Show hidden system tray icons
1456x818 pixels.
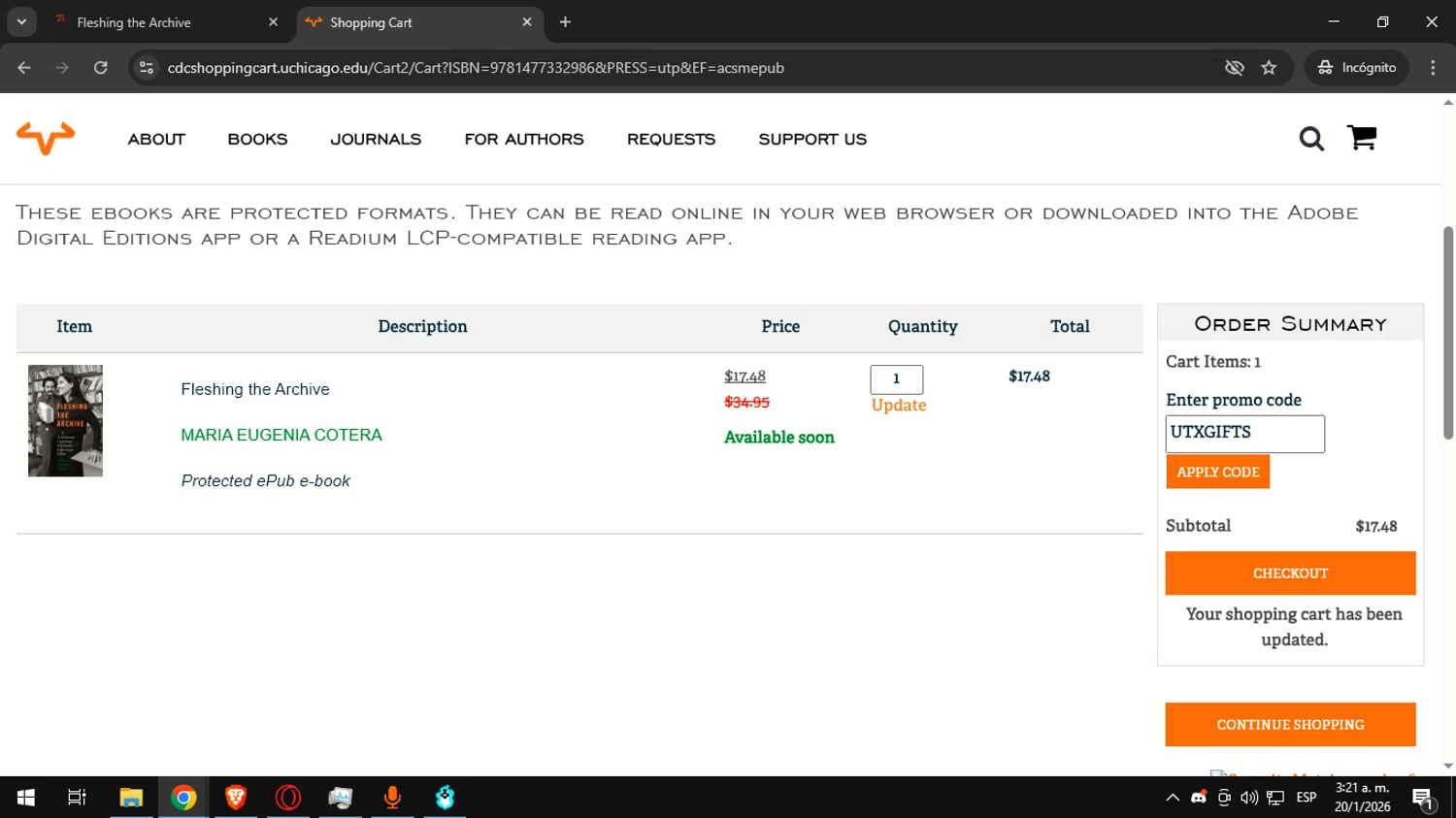pos(1173,798)
